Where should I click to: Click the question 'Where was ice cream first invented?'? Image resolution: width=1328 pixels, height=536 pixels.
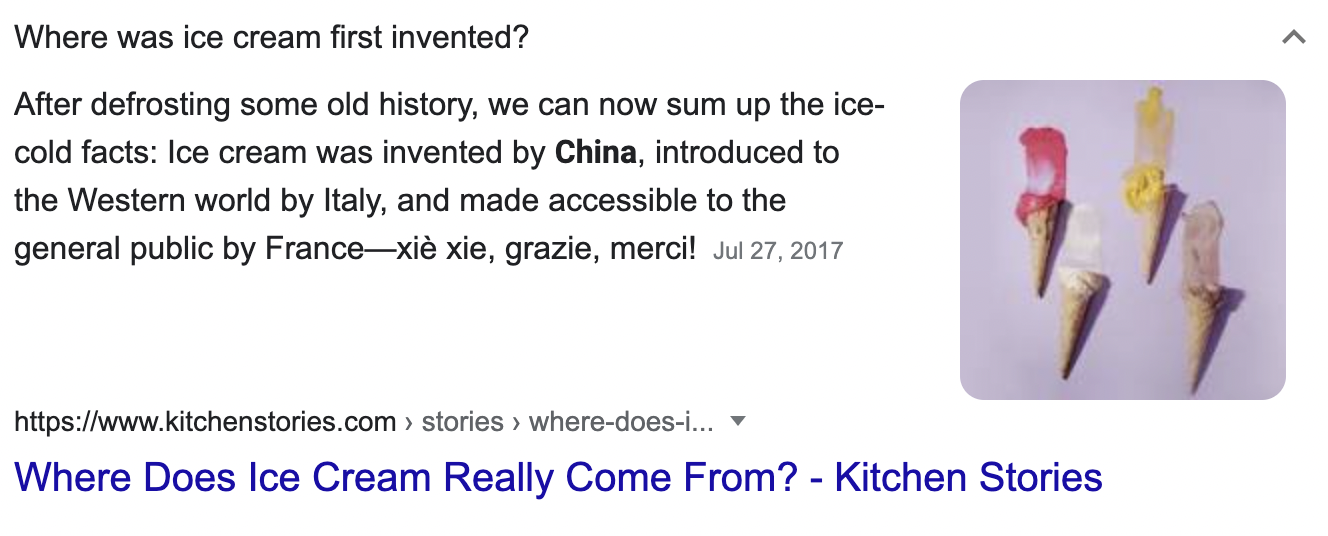tap(271, 38)
